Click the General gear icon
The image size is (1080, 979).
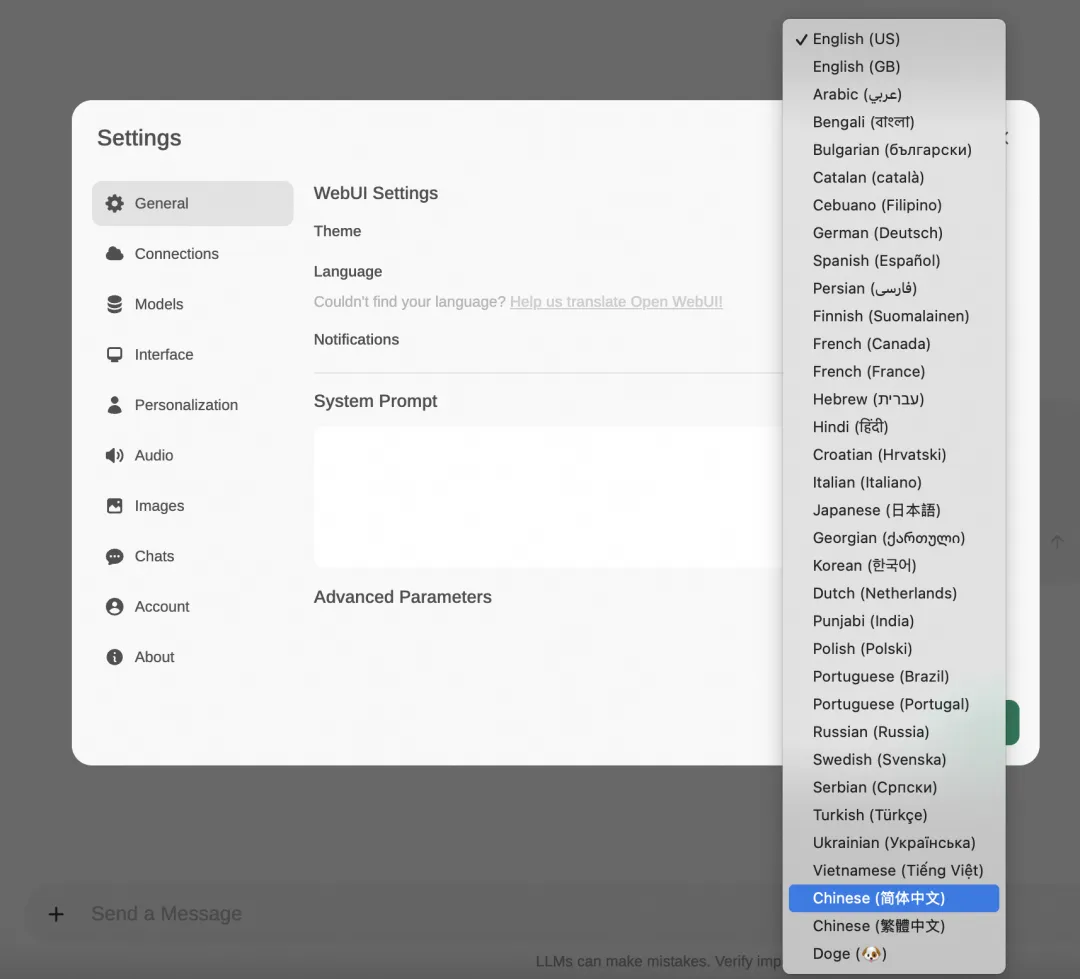(x=114, y=203)
